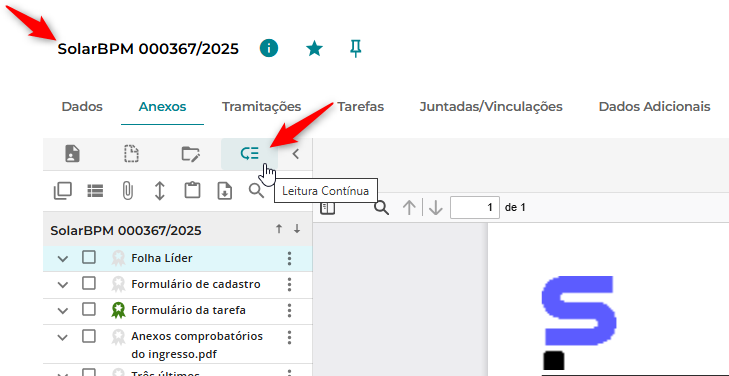Click the list view icon

click(x=95, y=191)
